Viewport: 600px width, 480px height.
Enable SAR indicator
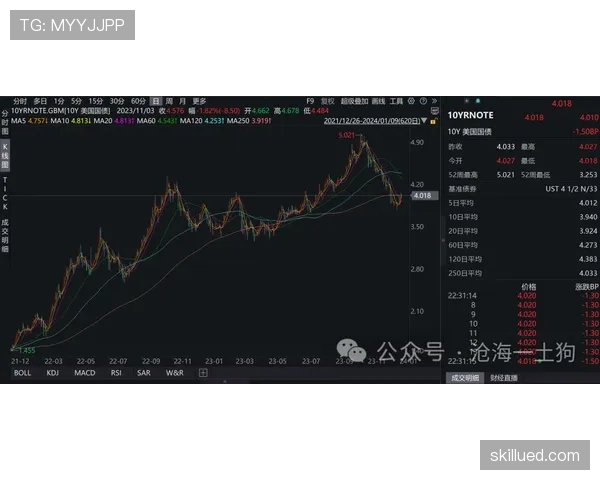click(x=143, y=373)
